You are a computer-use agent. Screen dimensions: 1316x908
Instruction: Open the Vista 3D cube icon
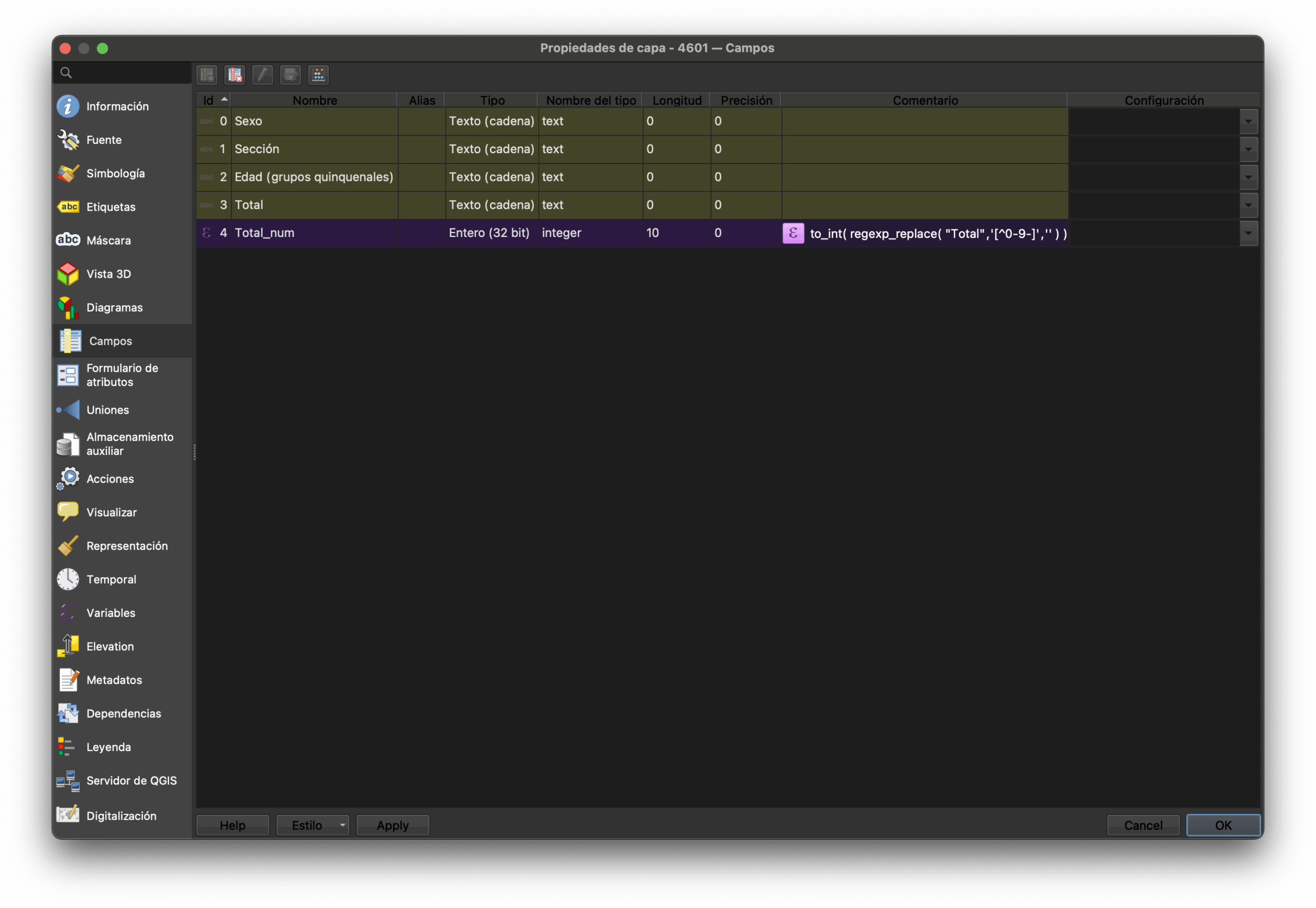[68, 274]
